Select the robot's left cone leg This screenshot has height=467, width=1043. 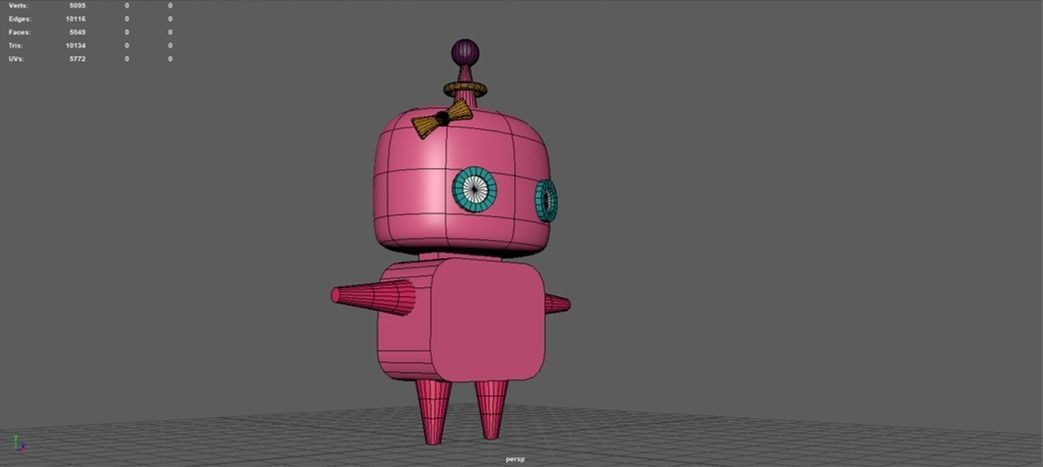coord(433,410)
